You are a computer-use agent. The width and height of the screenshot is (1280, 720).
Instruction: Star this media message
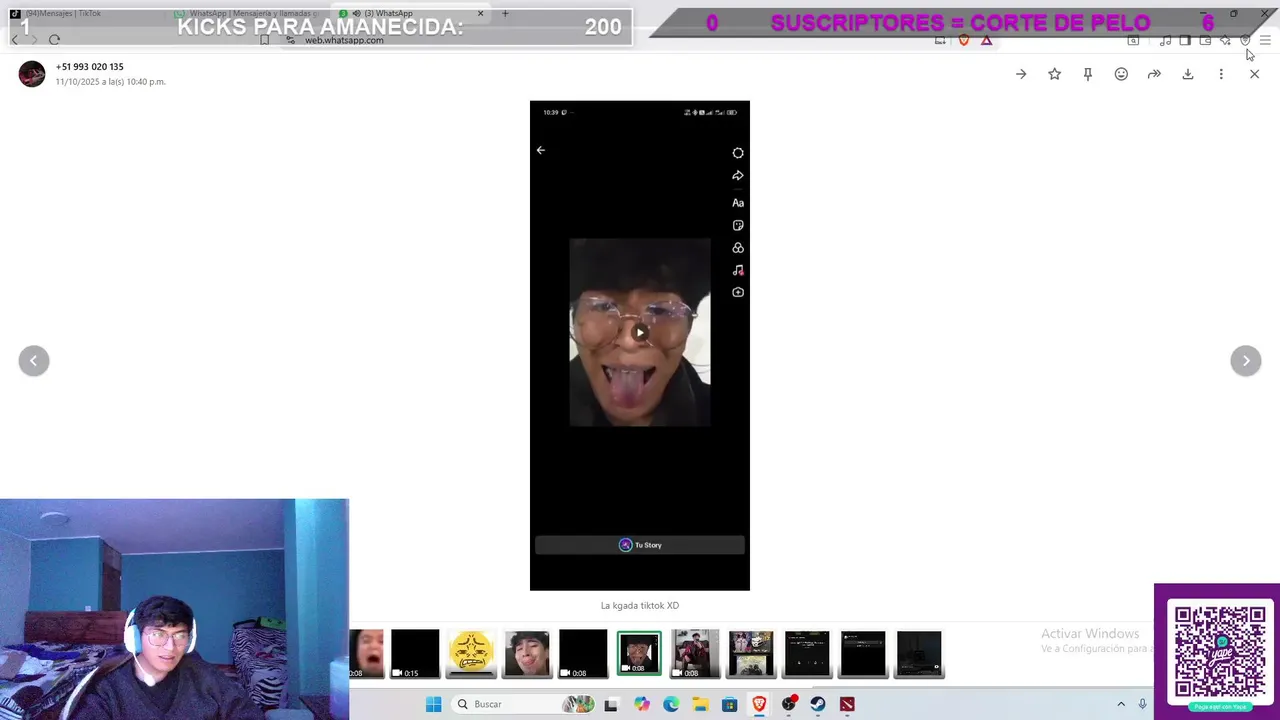(x=1054, y=74)
